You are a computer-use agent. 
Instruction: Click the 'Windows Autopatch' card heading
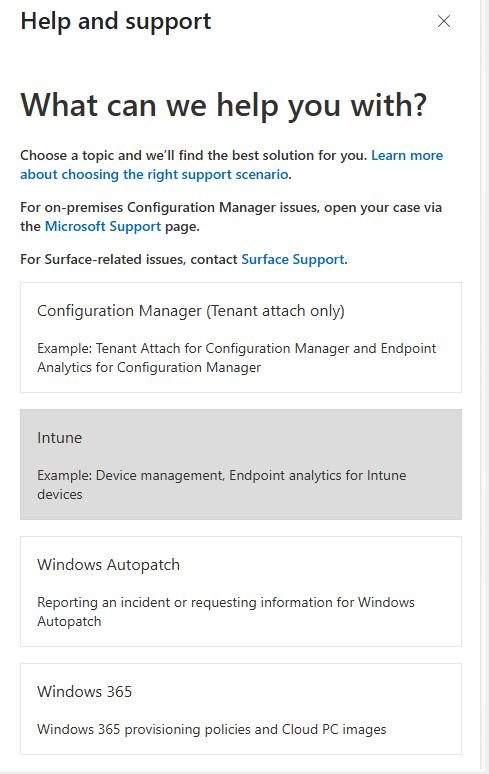(x=109, y=565)
